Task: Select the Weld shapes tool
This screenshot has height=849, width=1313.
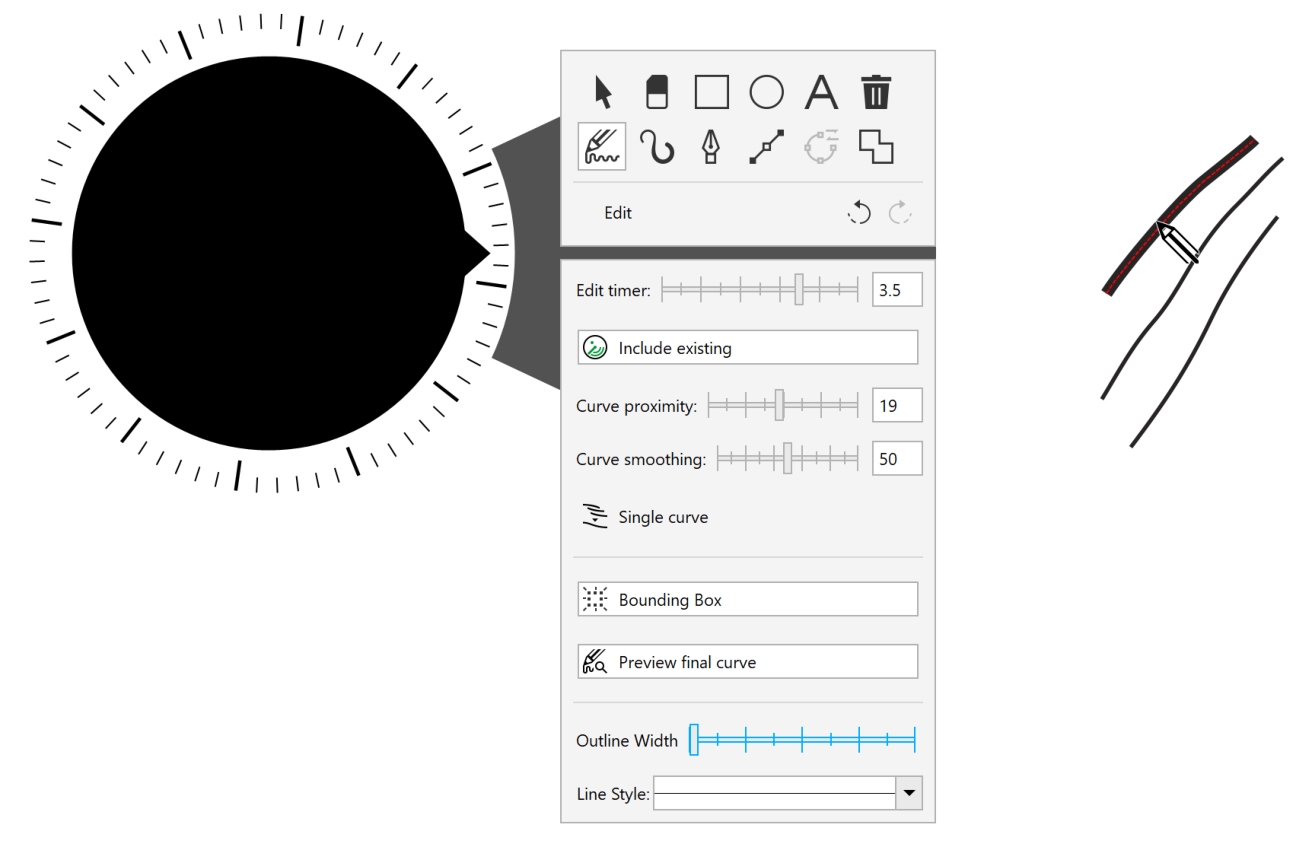Action: pyautogui.click(x=876, y=148)
